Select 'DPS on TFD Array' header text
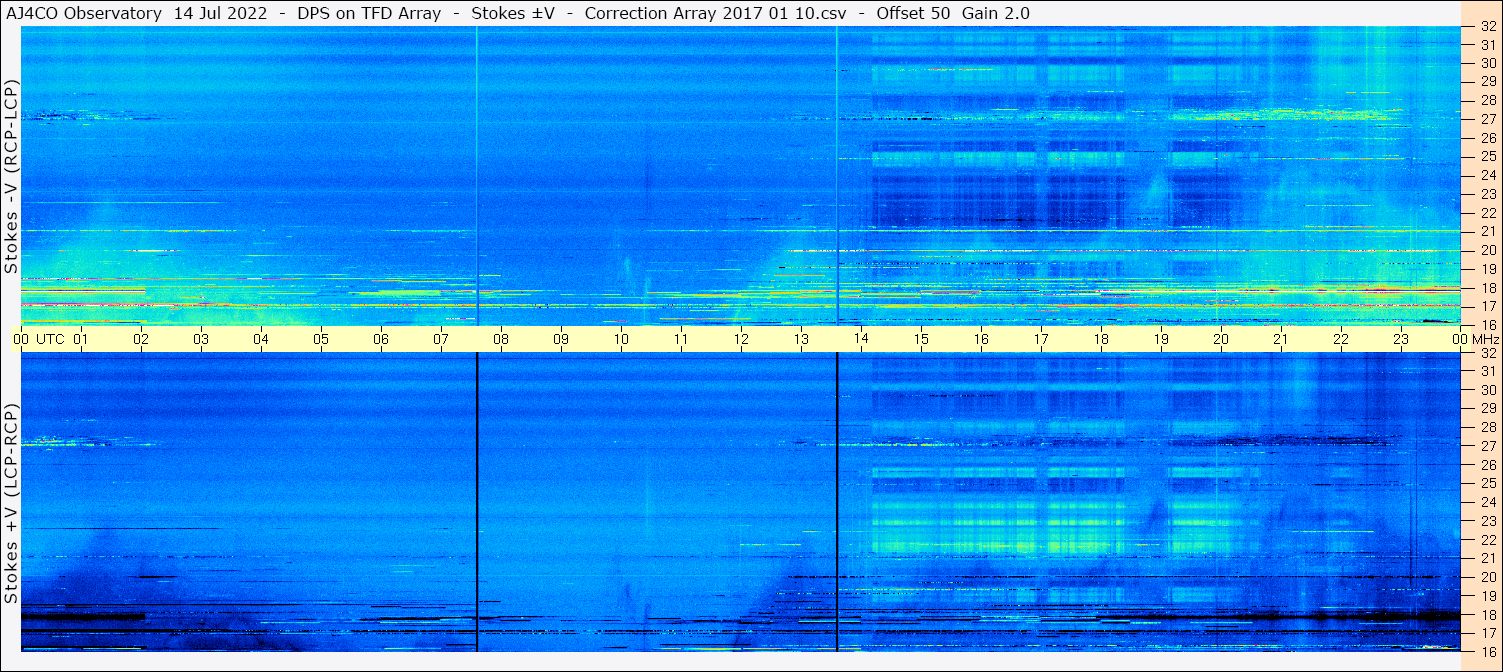Screen dimensions: 1503x672 [x=369, y=13]
